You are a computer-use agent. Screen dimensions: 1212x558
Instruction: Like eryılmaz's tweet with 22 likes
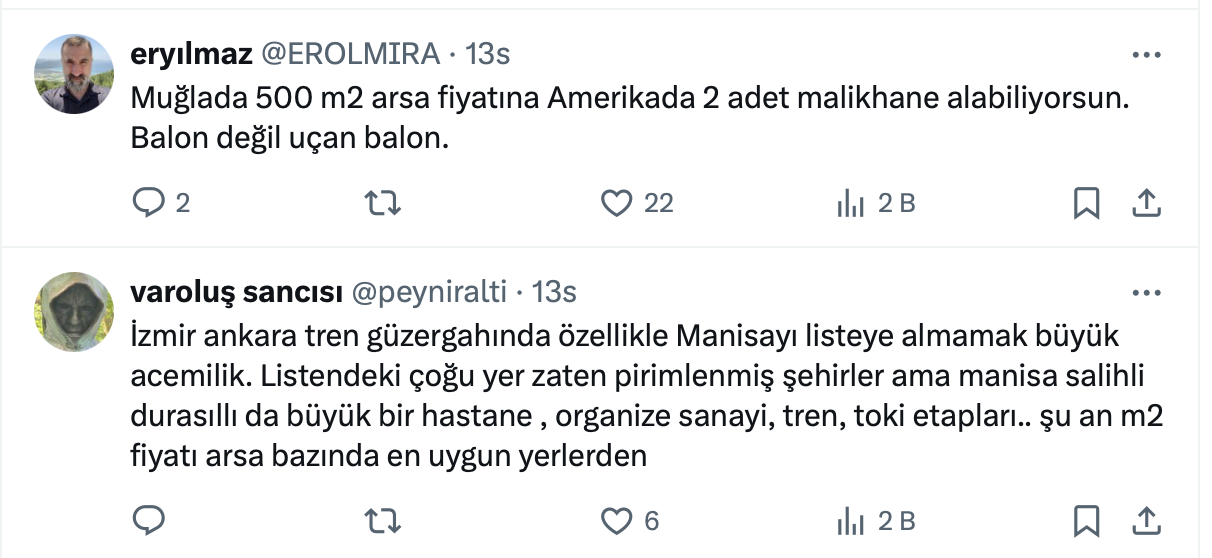point(617,203)
